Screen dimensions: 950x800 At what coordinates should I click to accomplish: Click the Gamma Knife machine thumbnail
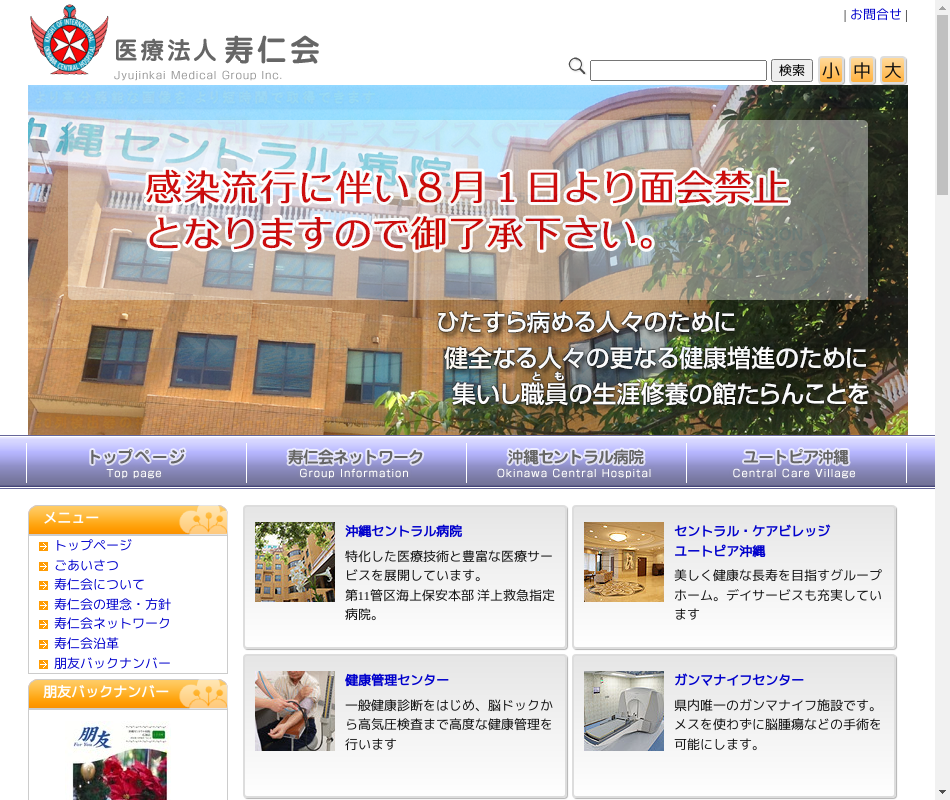pos(624,711)
